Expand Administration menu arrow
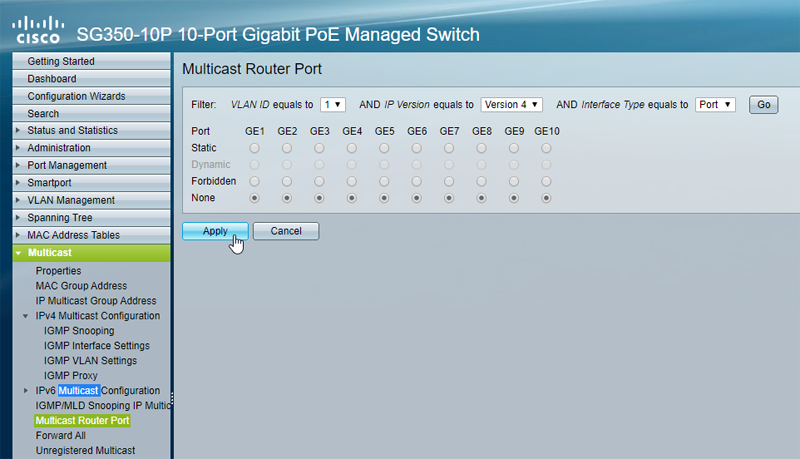This screenshot has width=800, height=459. coord(18,148)
